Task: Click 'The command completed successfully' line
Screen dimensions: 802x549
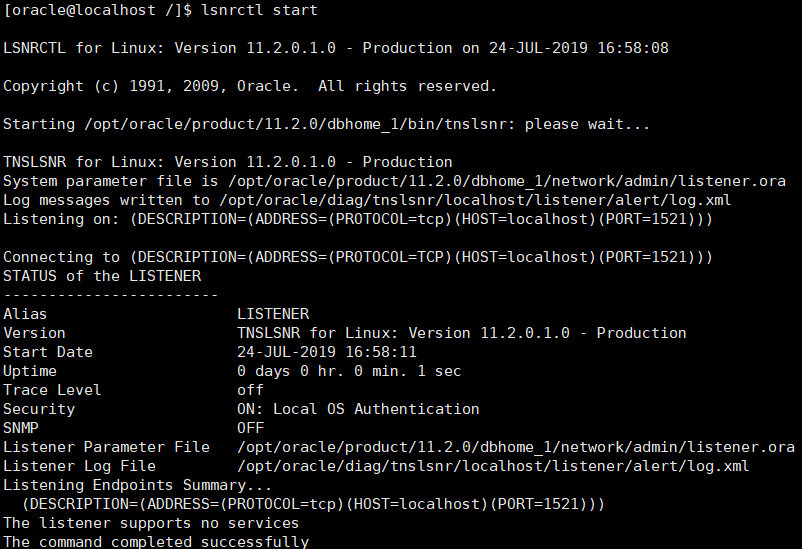Action: coord(156,542)
